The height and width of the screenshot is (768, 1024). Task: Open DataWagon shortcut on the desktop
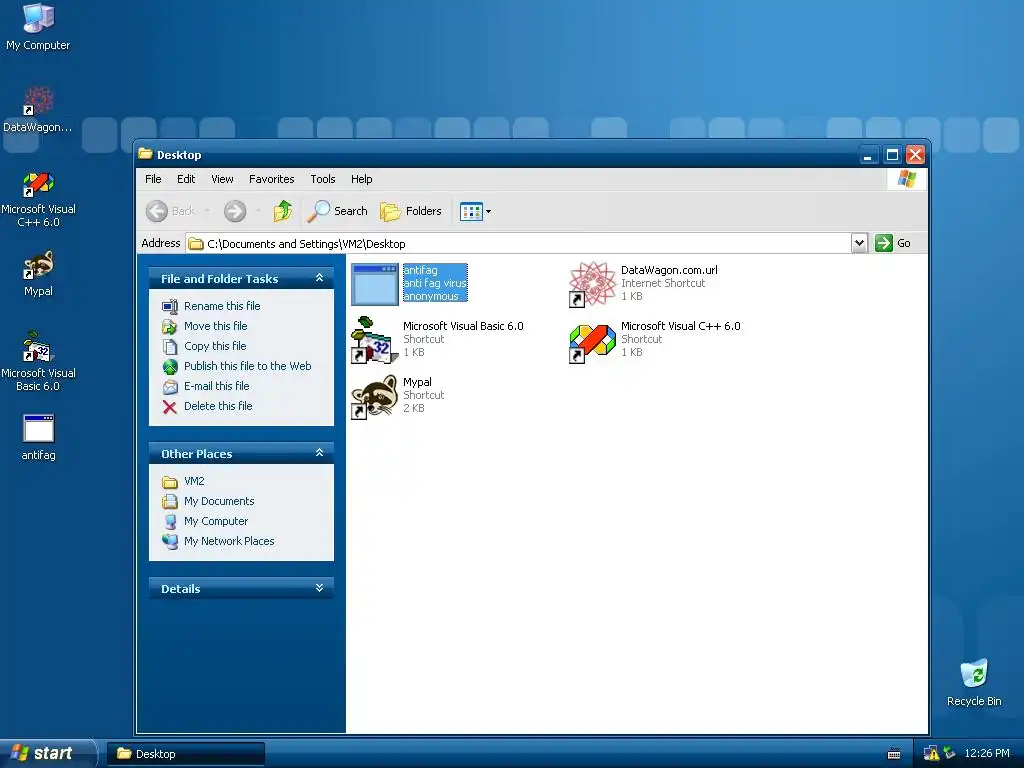point(38,110)
